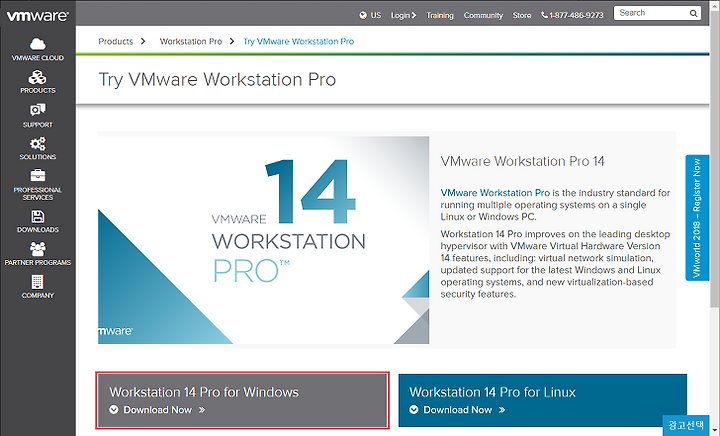
Task: Click the scrollbar down arrow
Action: (x=714, y=431)
